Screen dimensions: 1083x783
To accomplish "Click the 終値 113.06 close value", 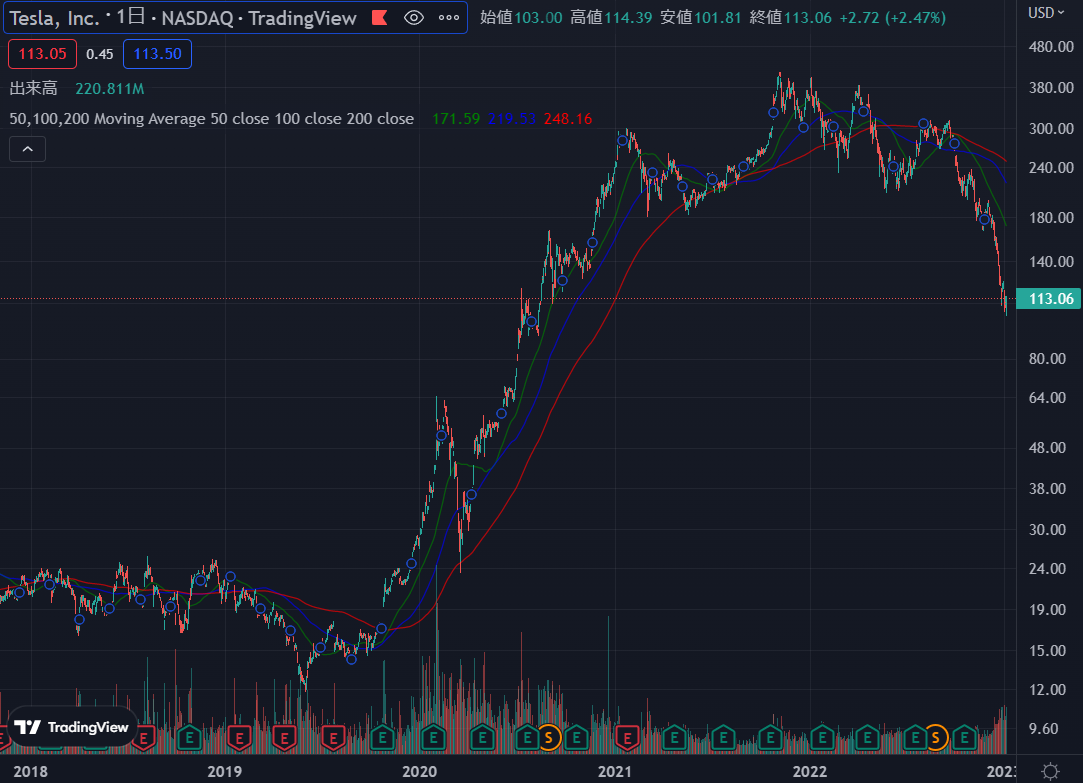I will click(791, 17).
